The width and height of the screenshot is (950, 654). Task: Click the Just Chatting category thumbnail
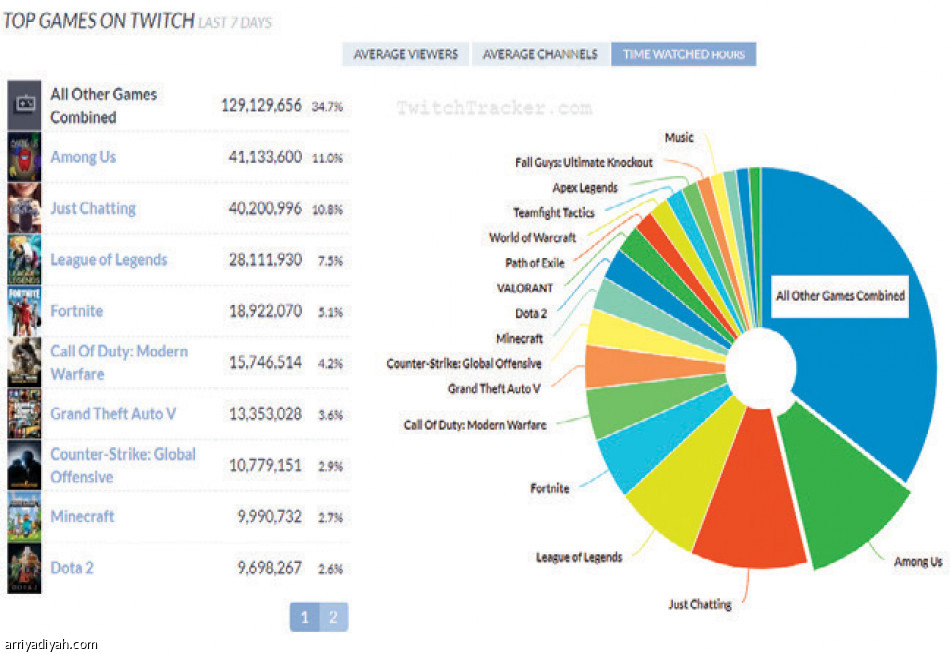24,208
